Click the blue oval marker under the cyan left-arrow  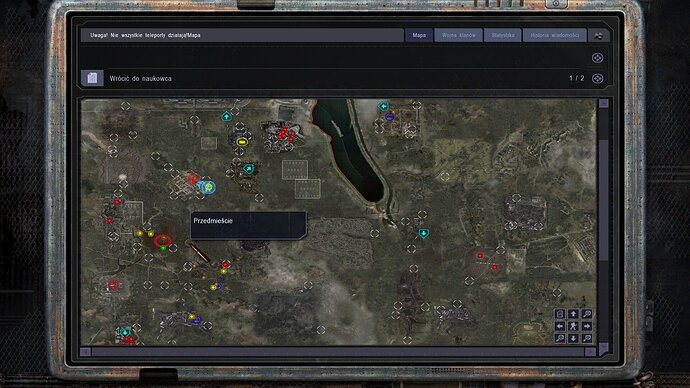click(x=389, y=117)
